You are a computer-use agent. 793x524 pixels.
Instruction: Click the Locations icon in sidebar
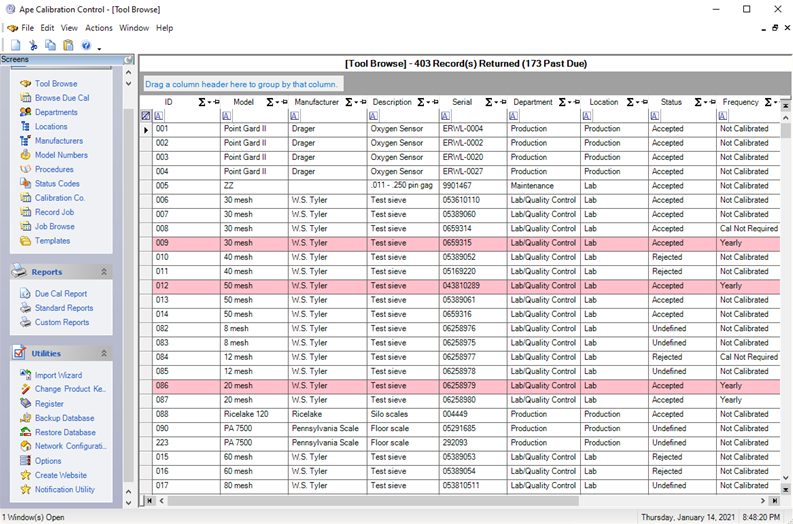coord(25,126)
